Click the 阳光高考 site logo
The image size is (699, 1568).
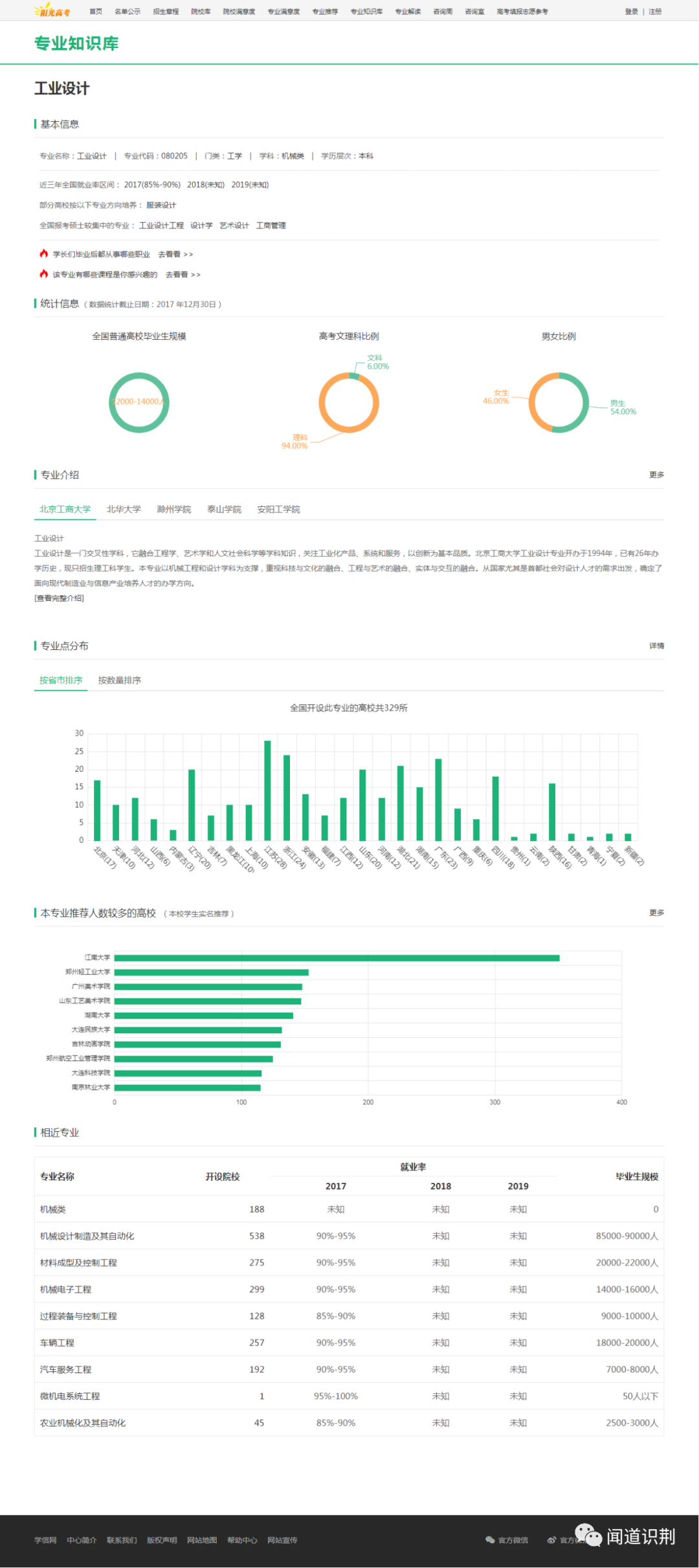(52, 11)
